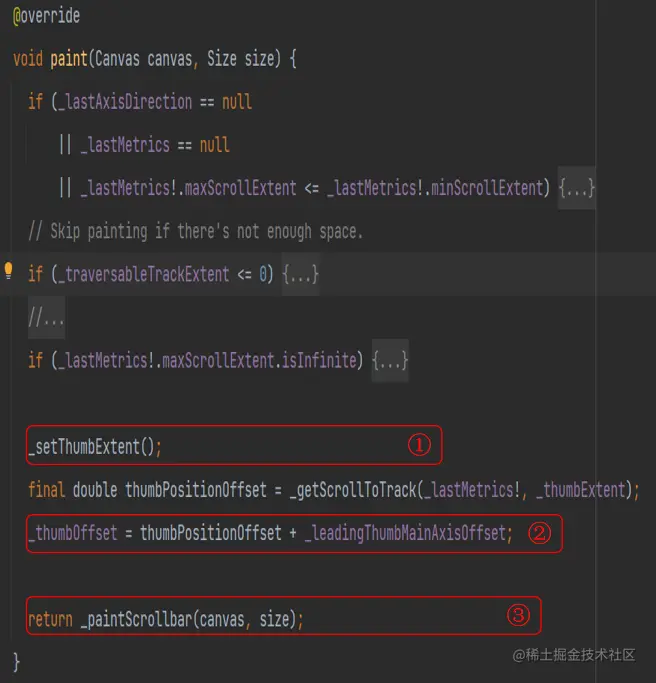Viewport: 656px width, 683px height.
Task: Click the circled number 3 marker
Action: (518, 616)
